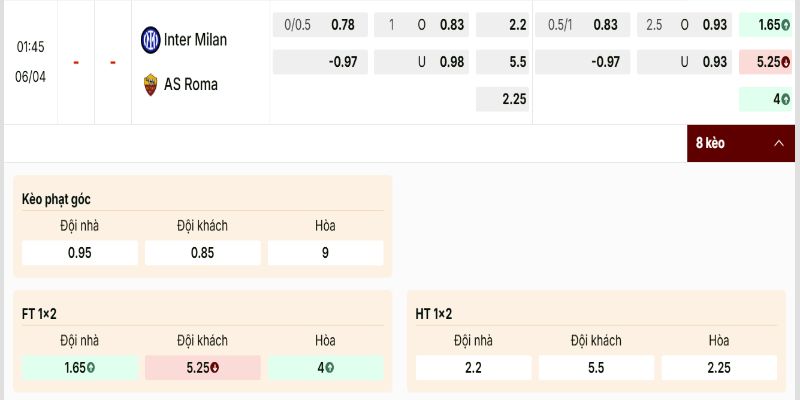Choose the Over 2.5 odds 0.93
Screen dimensions: 800x400
[x=682, y=24]
